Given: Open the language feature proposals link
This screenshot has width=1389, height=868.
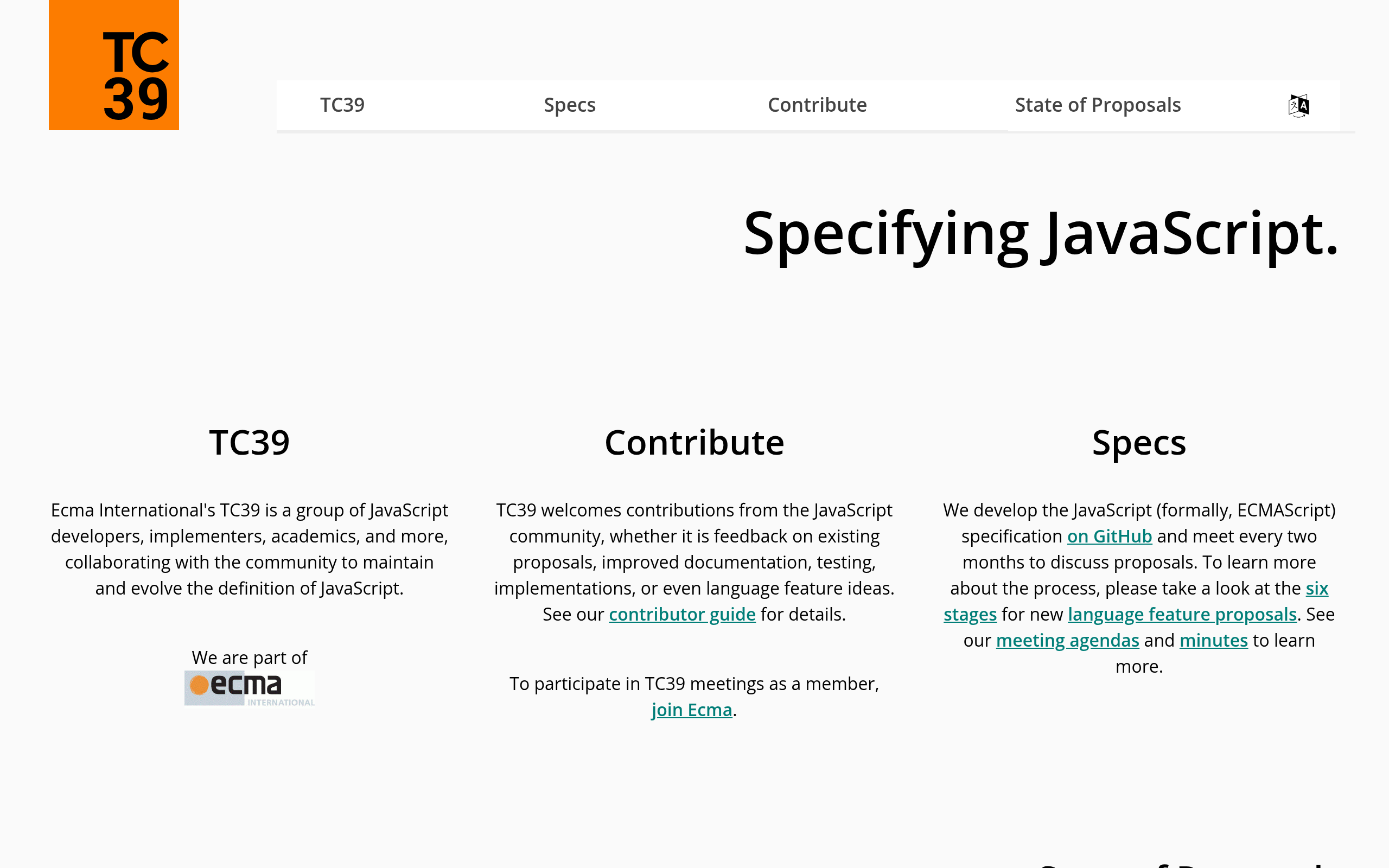Looking at the screenshot, I should point(1182,614).
